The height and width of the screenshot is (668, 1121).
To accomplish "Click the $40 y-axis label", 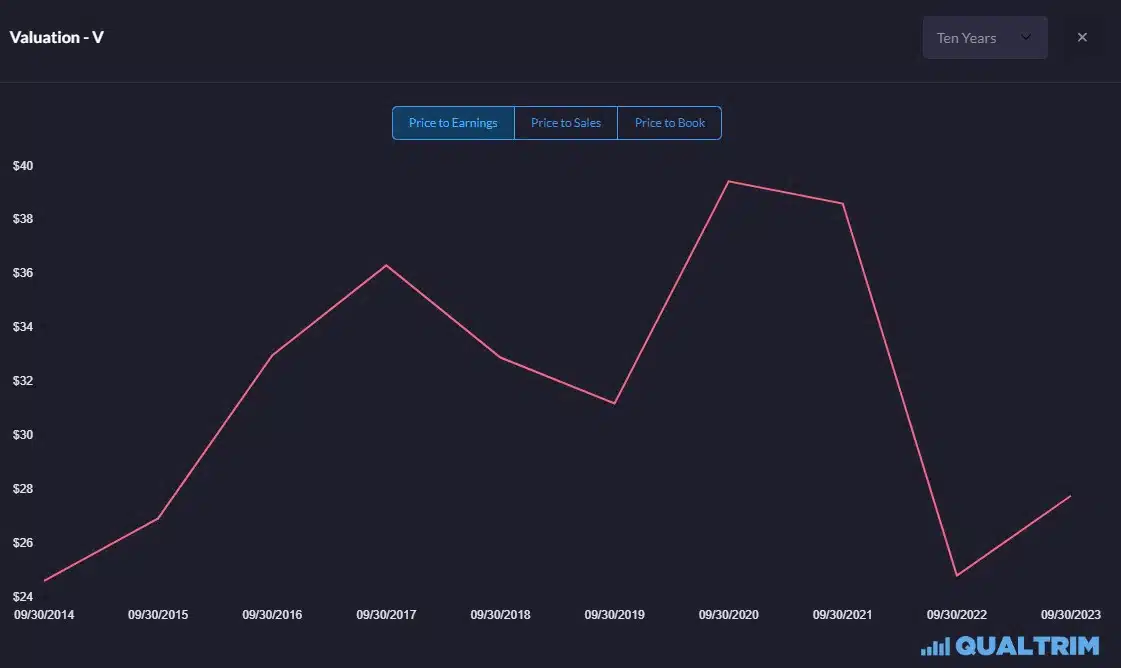I will pyautogui.click(x=23, y=166).
